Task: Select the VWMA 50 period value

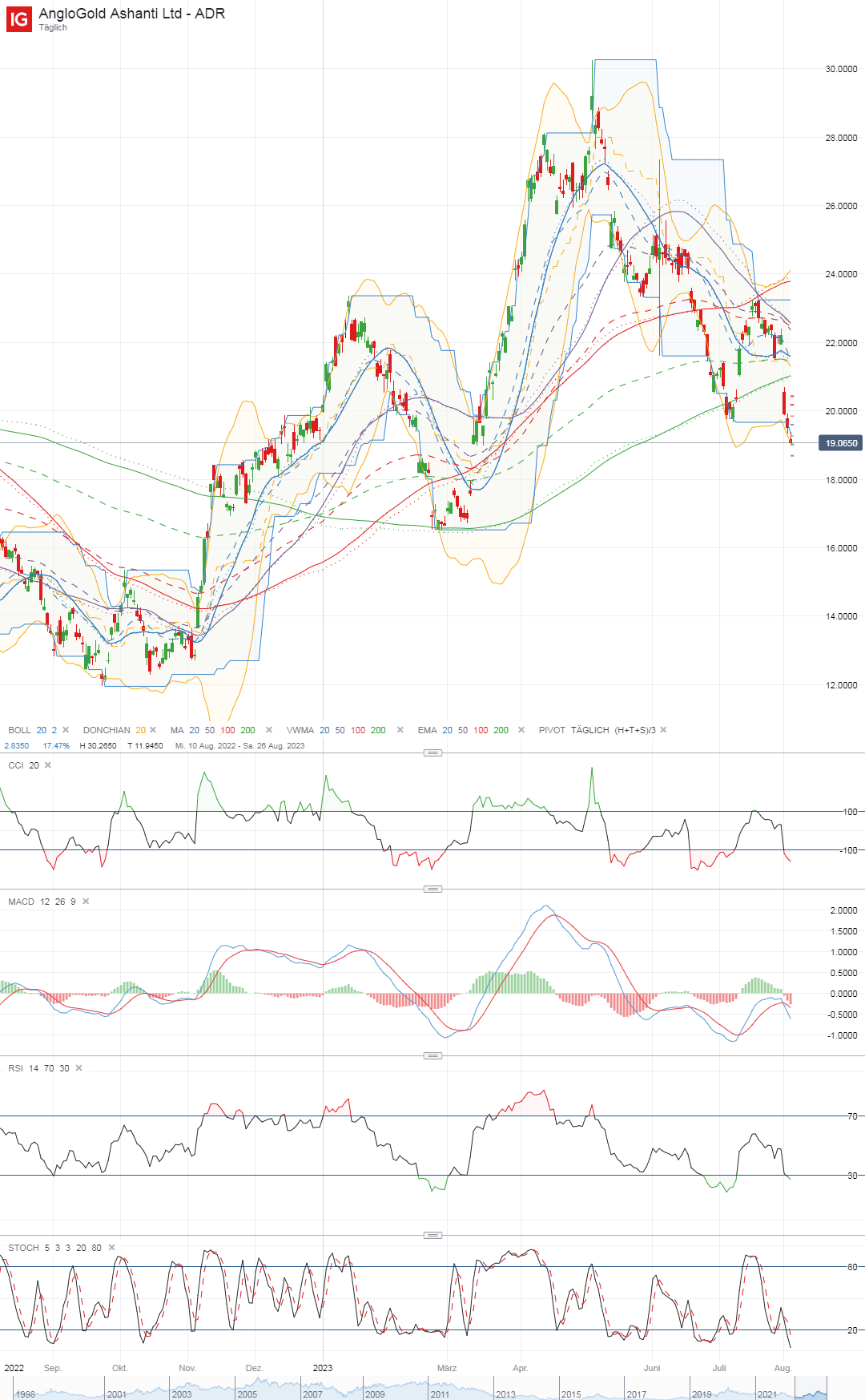Action: (x=340, y=730)
